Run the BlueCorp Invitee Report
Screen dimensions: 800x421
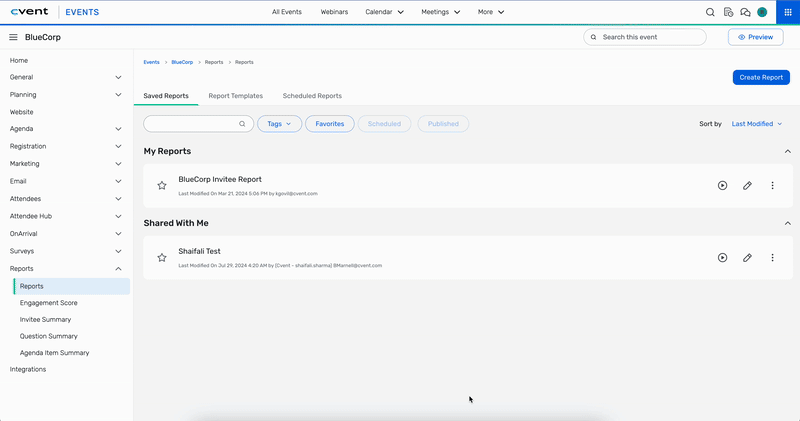click(x=722, y=186)
